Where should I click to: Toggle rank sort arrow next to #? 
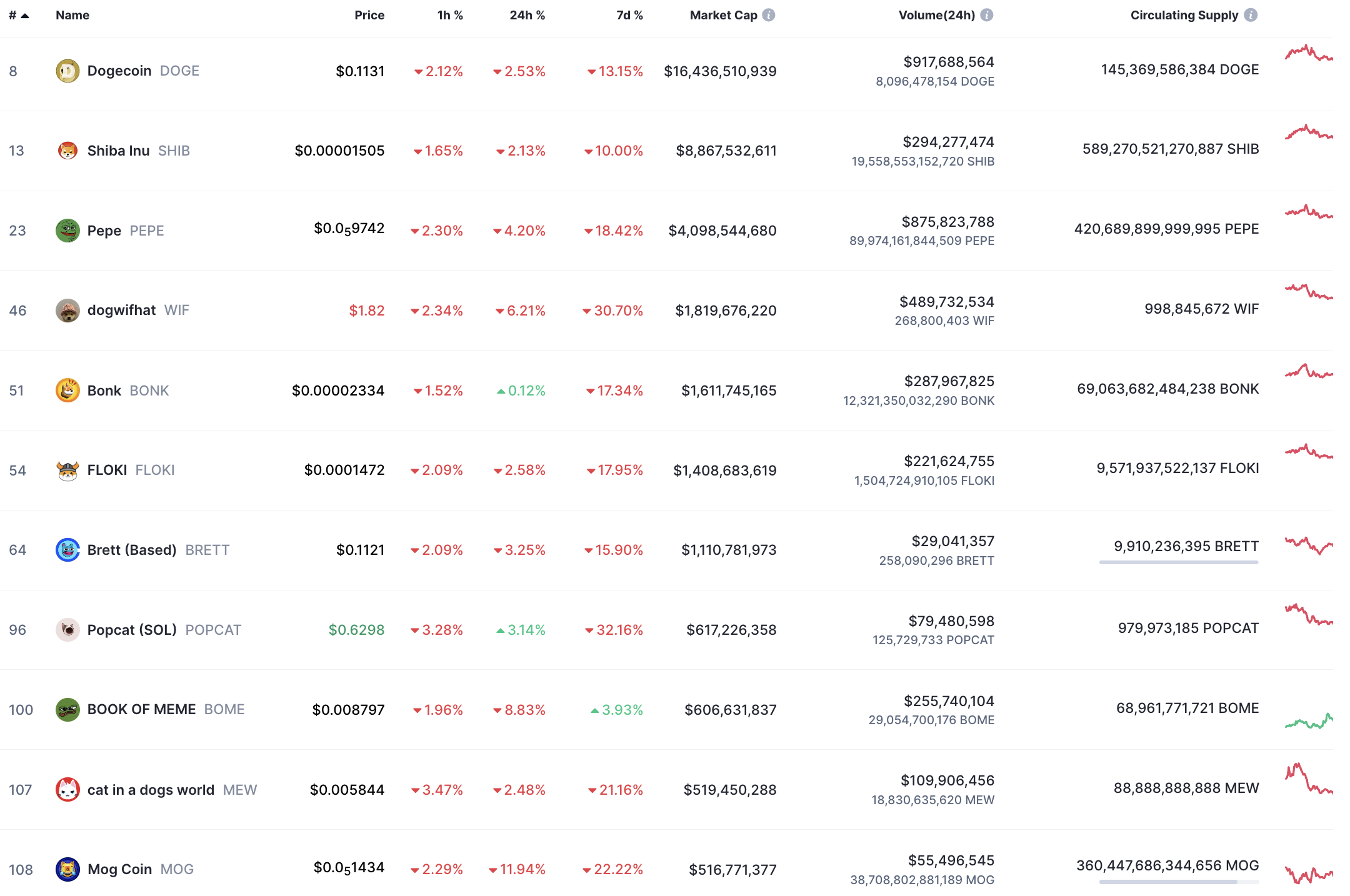(25, 16)
